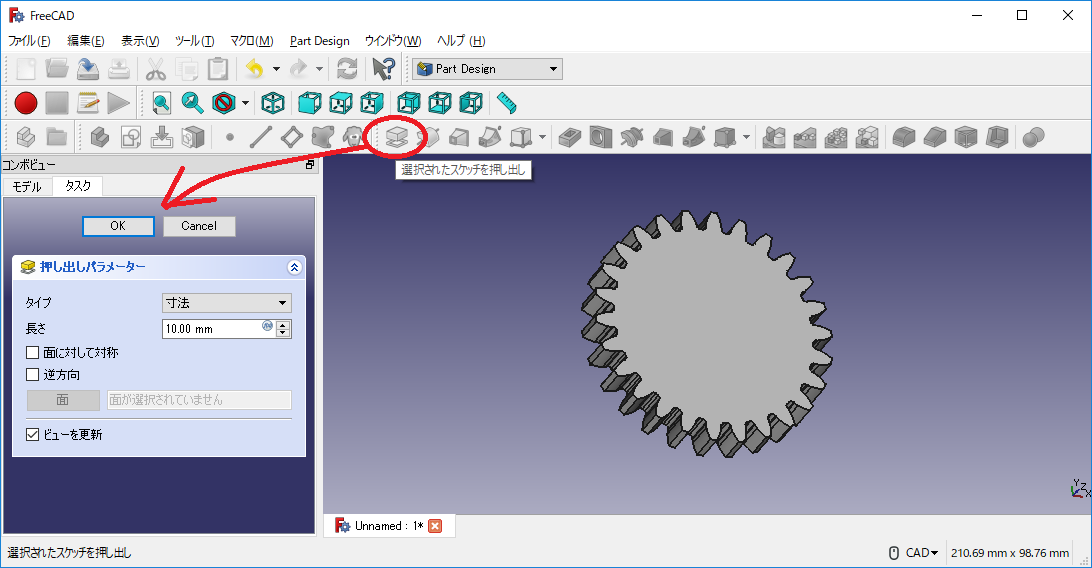
Task: Select the Revolution tool icon
Action: pos(430,137)
